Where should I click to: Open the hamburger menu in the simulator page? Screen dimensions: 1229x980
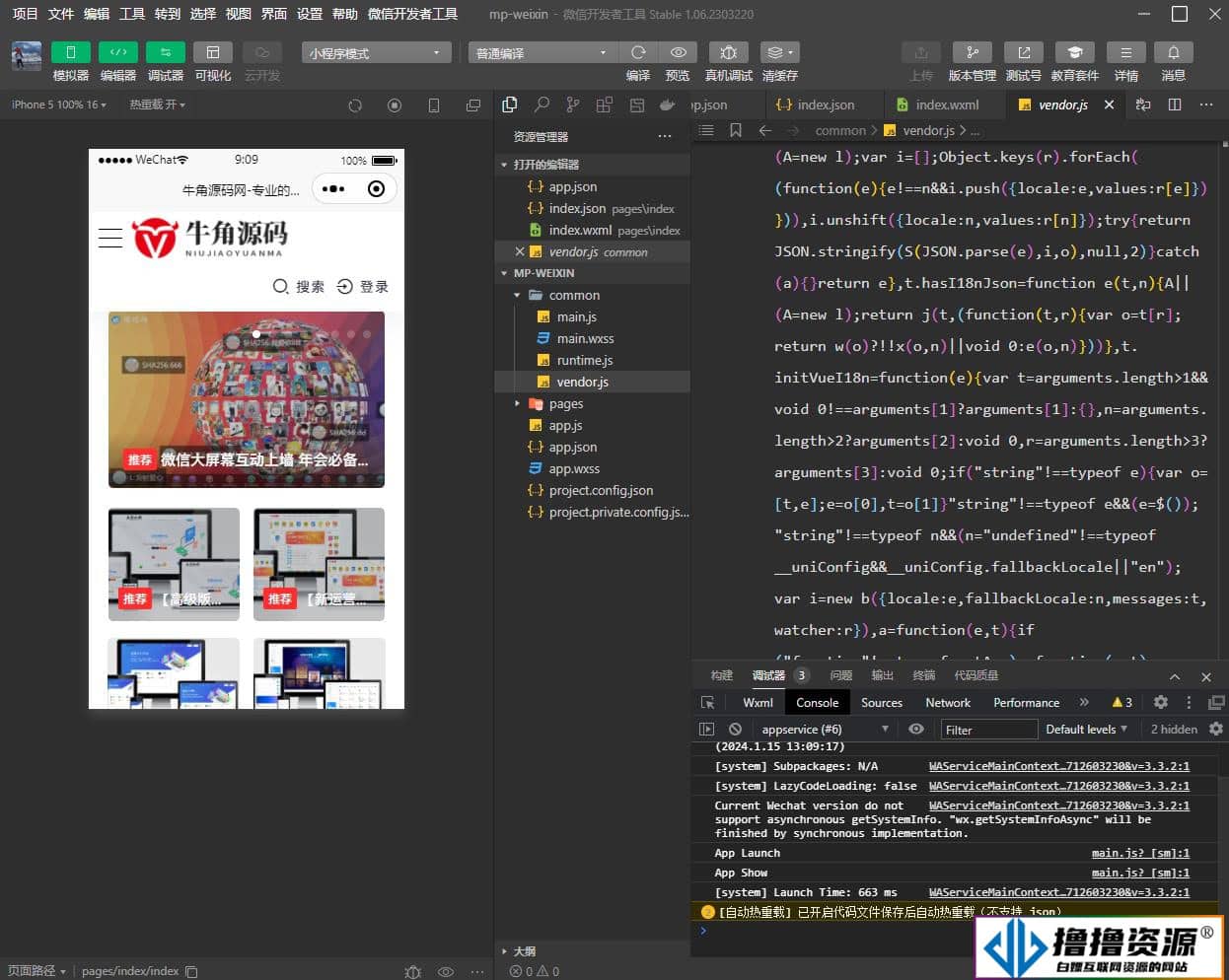pos(110,237)
